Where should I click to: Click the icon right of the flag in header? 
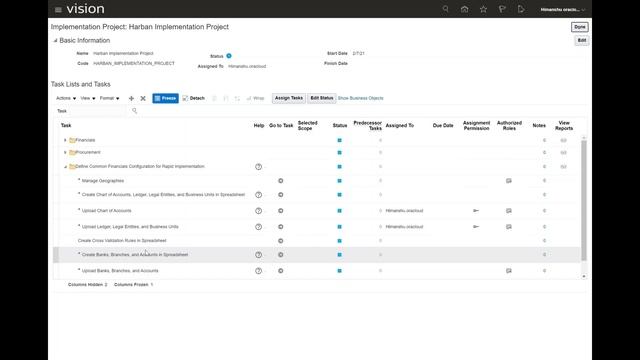coord(521,9)
